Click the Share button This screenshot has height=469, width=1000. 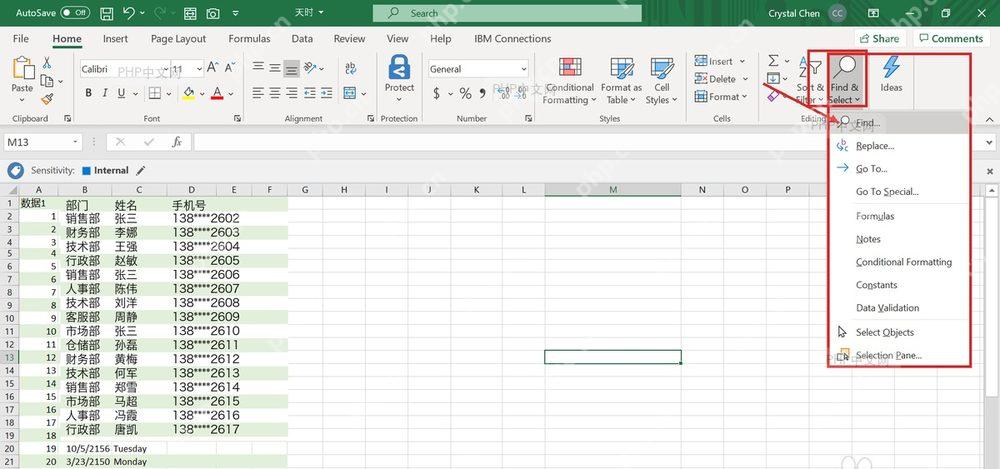[x=880, y=39]
